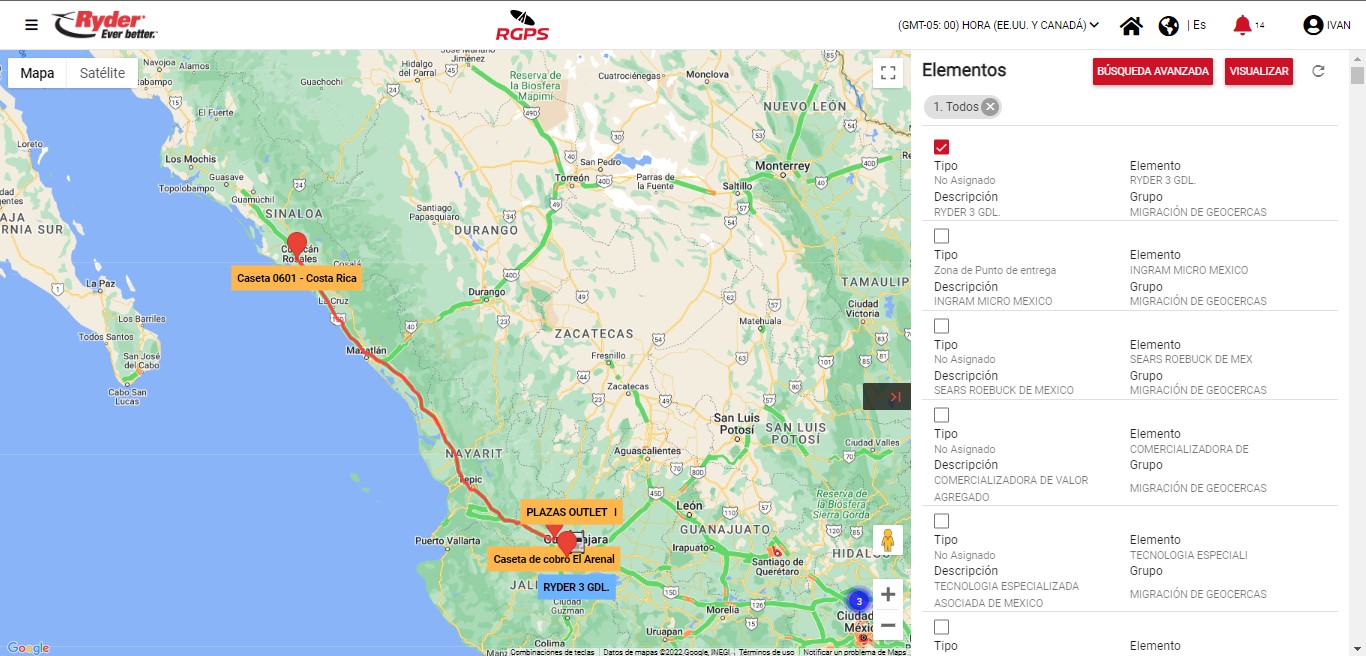Refresh the Elementos list
Image resolution: width=1366 pixels, height=656 pixels.
click(1318, 71)
